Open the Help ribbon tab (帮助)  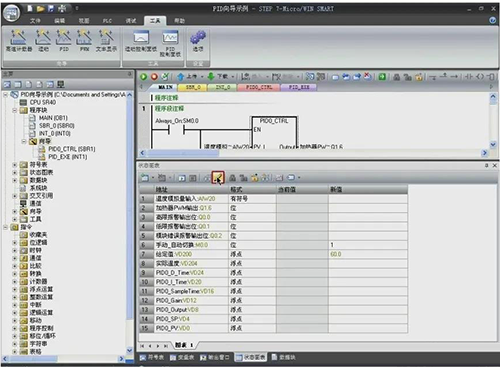(x=179, y=21)
